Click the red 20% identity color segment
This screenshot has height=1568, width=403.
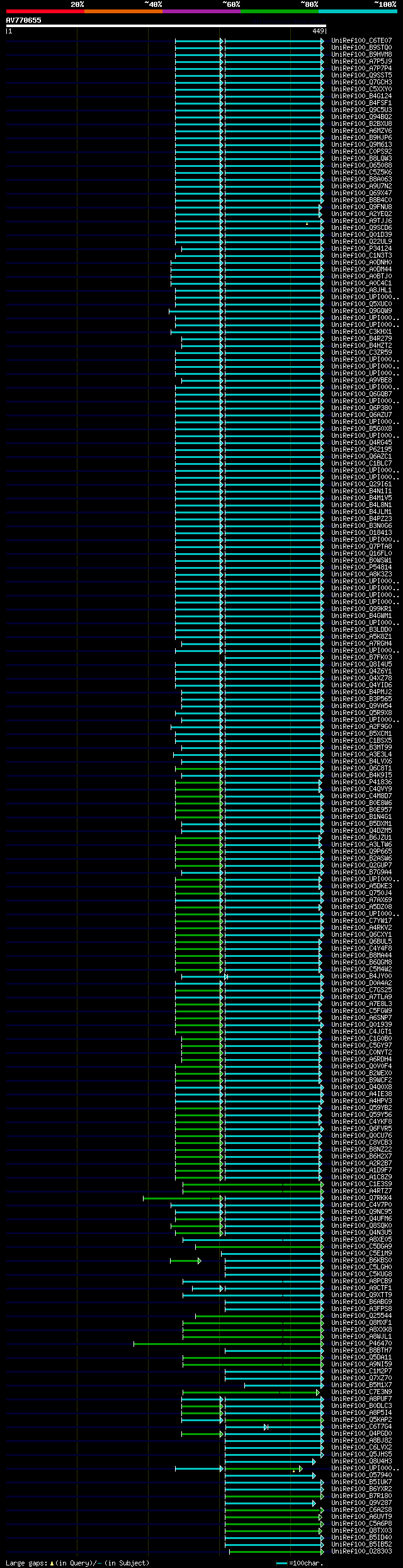point(45,11)
